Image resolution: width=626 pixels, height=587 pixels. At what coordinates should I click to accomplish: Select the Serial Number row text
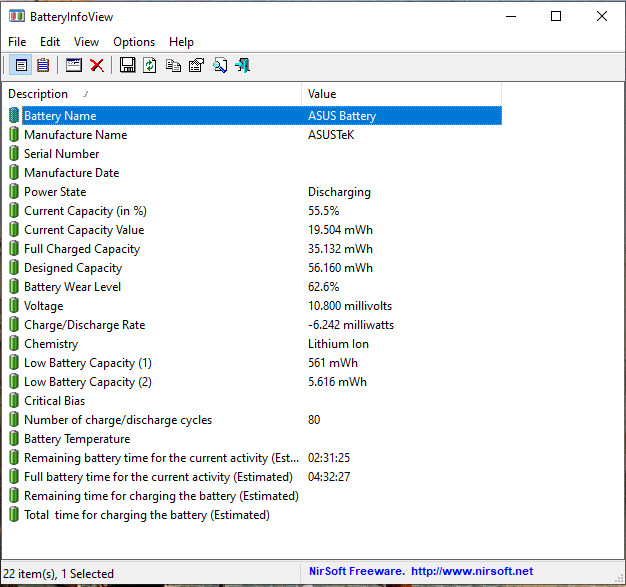pyautogui.click(x=61, y=154)
